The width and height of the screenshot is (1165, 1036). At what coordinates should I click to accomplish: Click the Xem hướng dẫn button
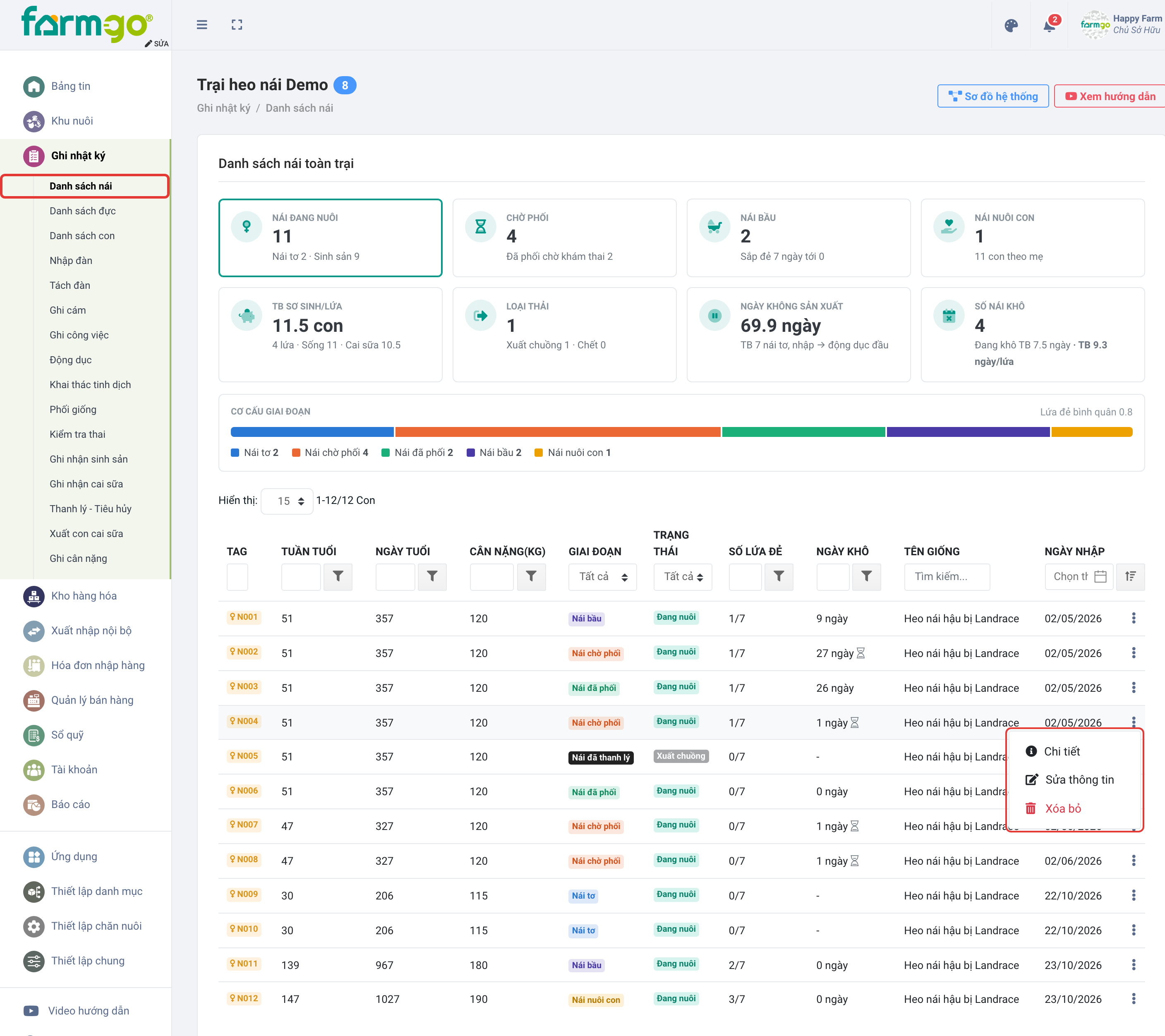tap(1110, 96)
